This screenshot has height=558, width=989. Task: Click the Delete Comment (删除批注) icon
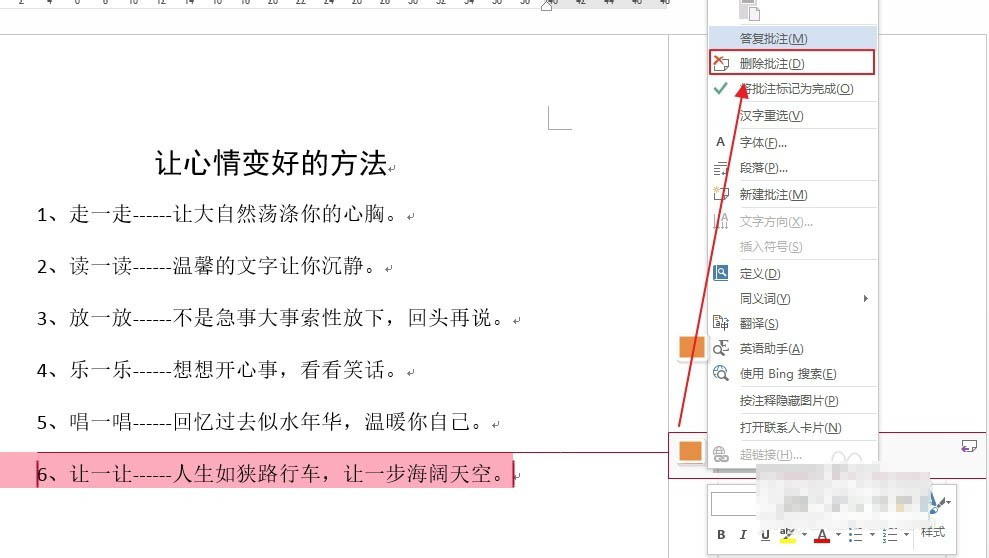tap(720, 63)
